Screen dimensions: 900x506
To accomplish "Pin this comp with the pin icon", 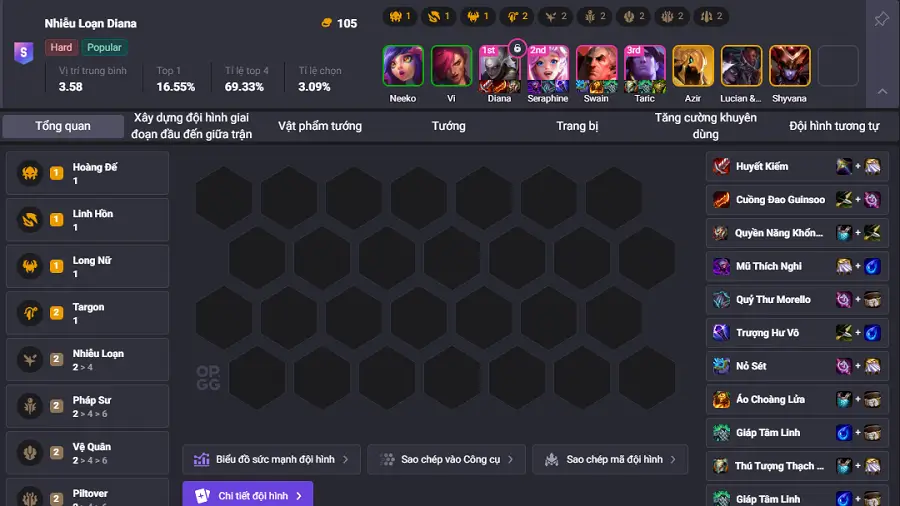I will click(x=881, y=19).
